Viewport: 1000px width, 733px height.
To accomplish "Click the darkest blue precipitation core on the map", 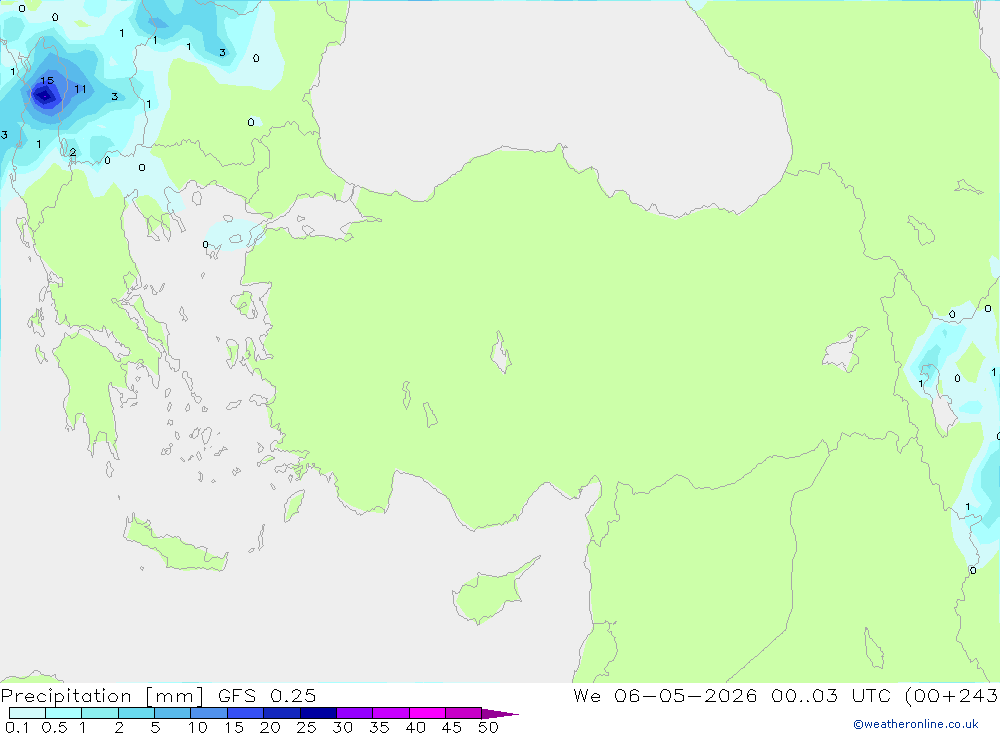I will (x=45, y=96).
